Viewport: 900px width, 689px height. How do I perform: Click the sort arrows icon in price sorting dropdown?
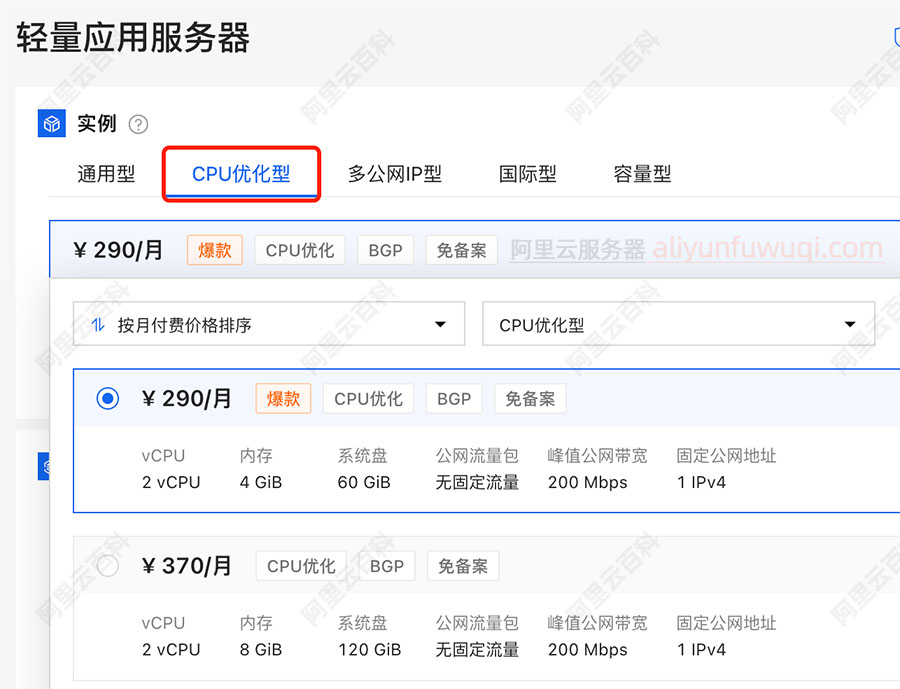click(98, 325)
